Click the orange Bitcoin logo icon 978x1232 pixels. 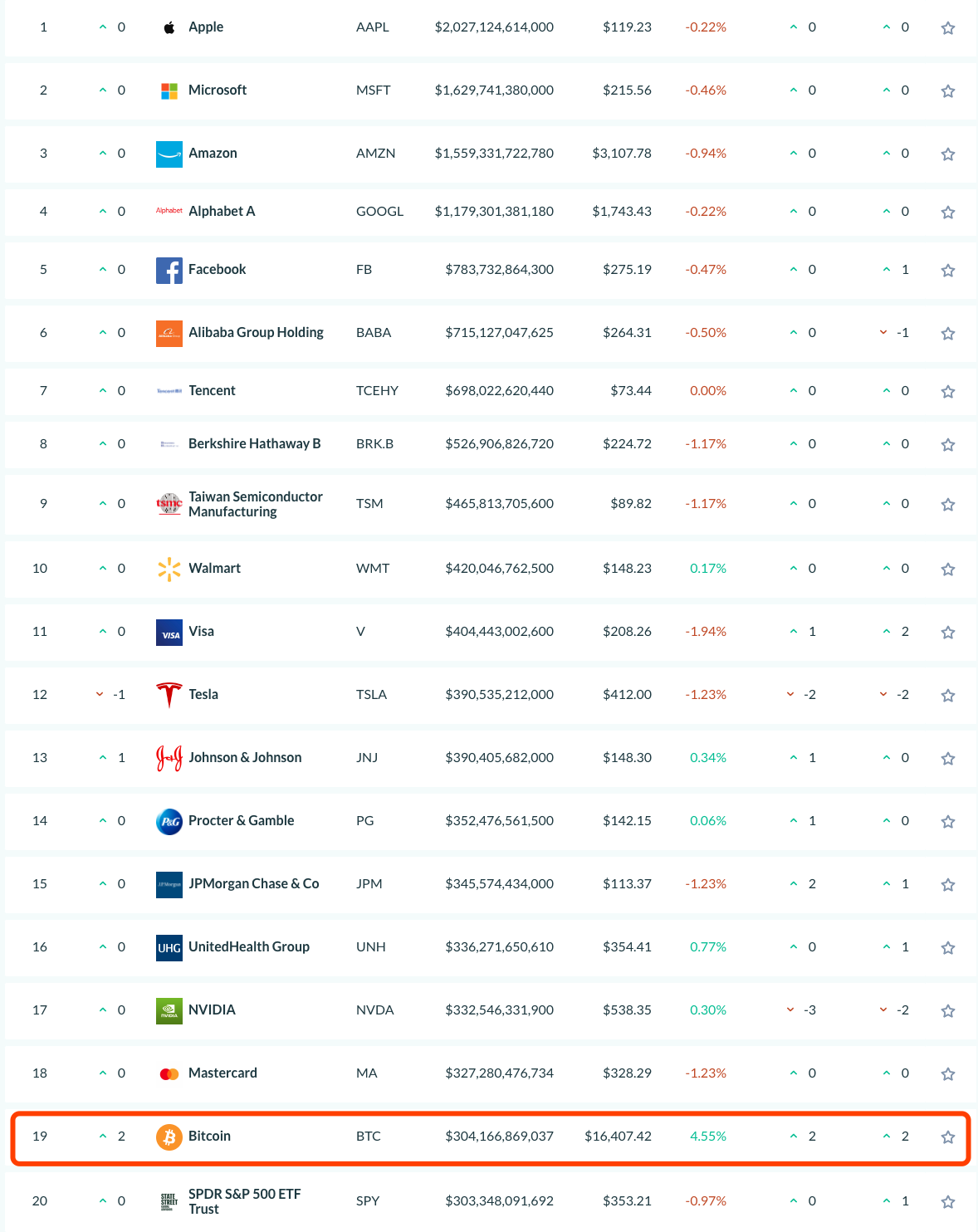(169, 1137)
